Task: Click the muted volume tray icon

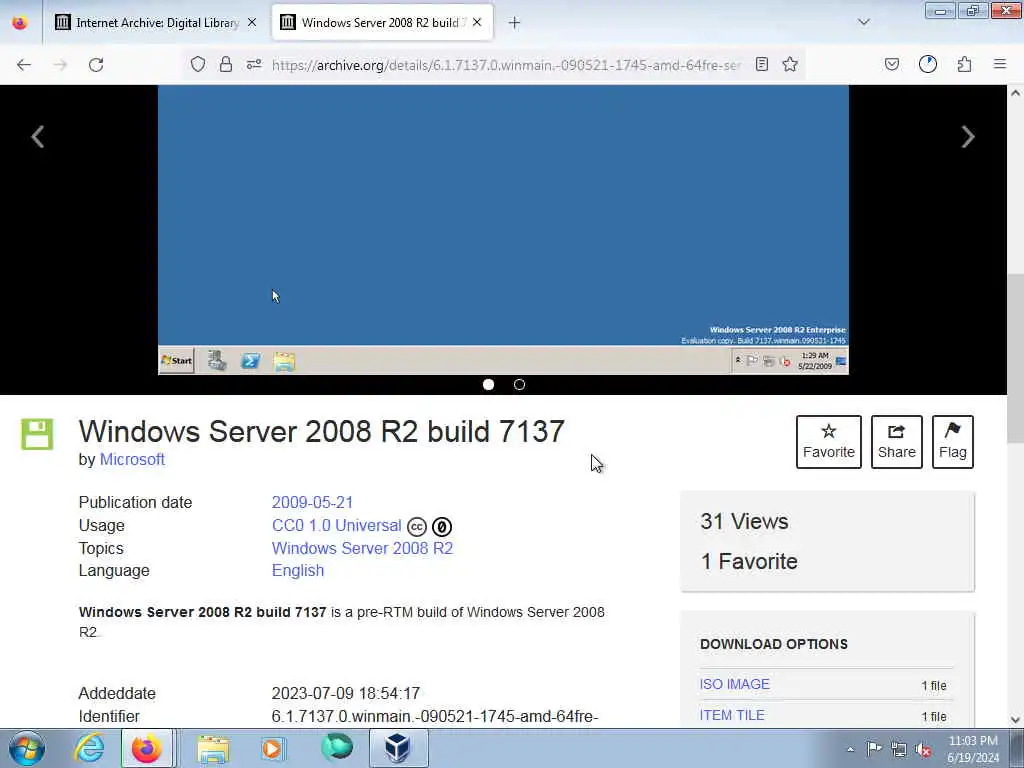Action: (x=923, y=750)
